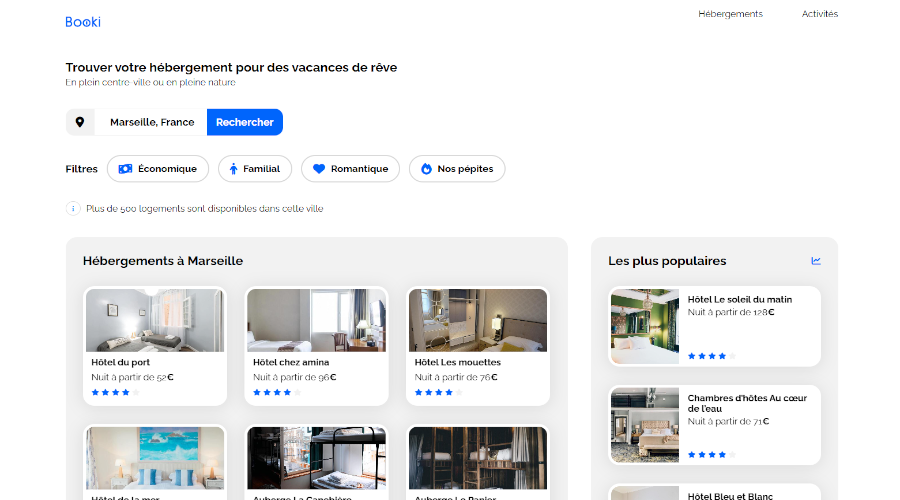Click the child icon in Familial filter
900x500 pixels.
coord(233,169)
